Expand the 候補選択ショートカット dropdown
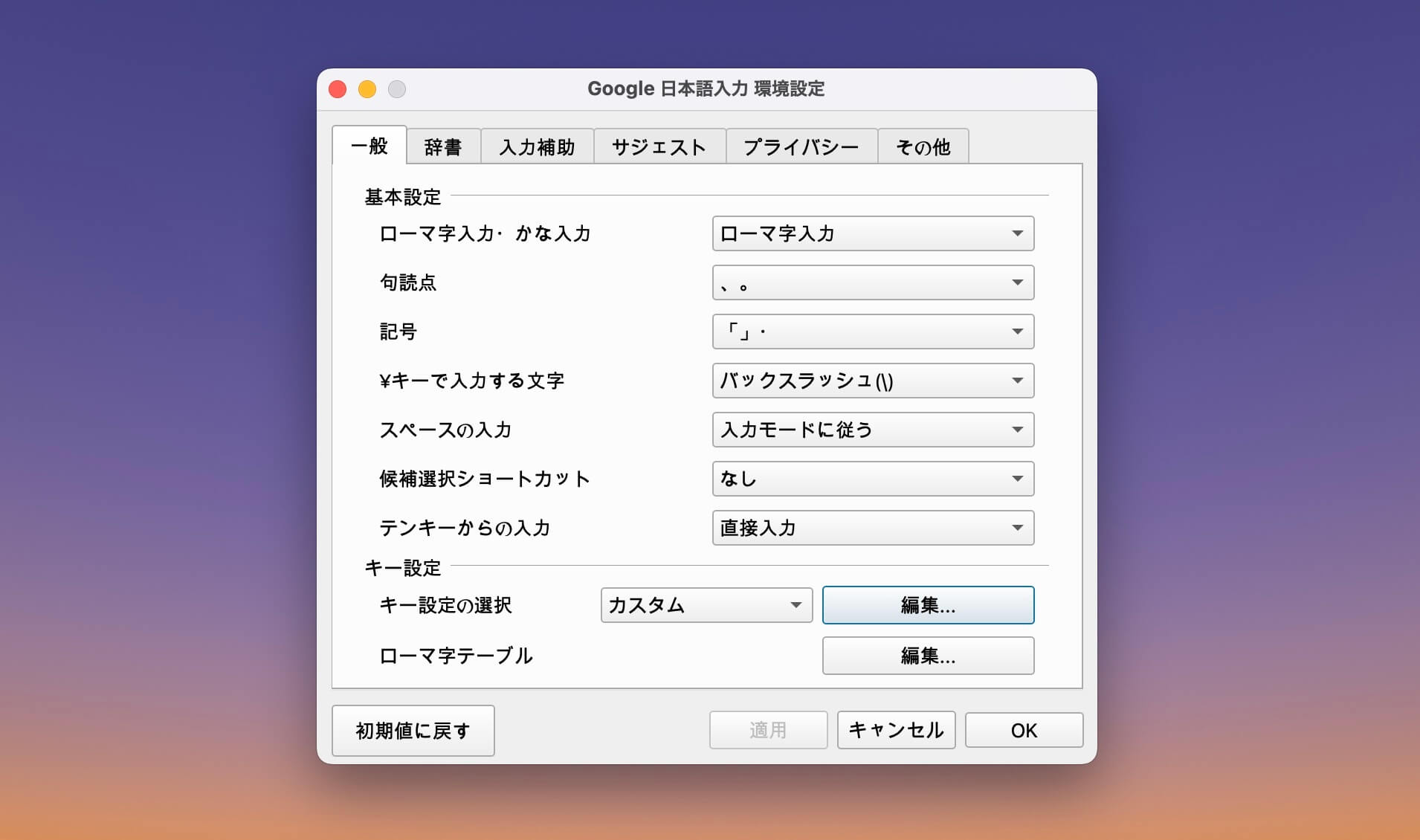The height and width of the screenshot is (840, 1420). (x=873, y=479)
